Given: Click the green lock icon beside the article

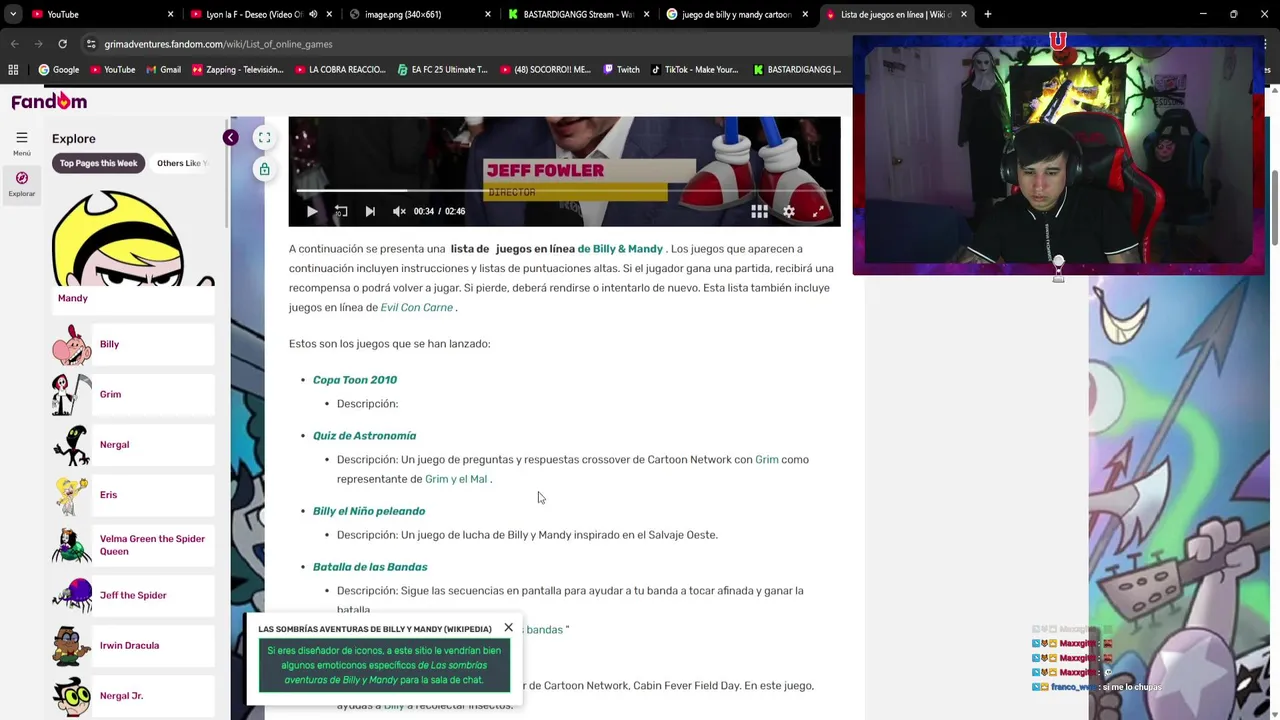Looking at the screenshot, I should [264, 169].
